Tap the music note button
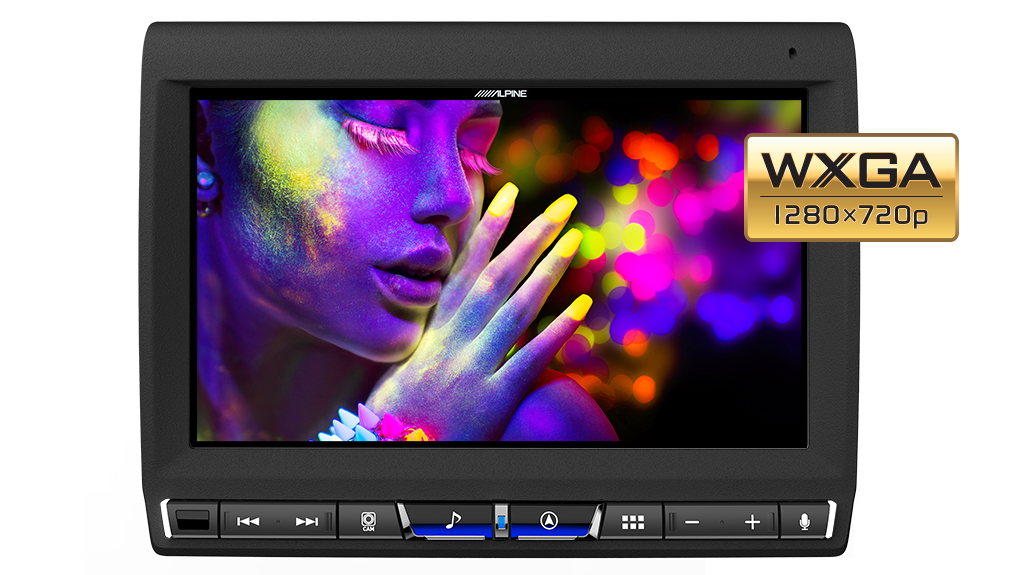 point(452,520)
